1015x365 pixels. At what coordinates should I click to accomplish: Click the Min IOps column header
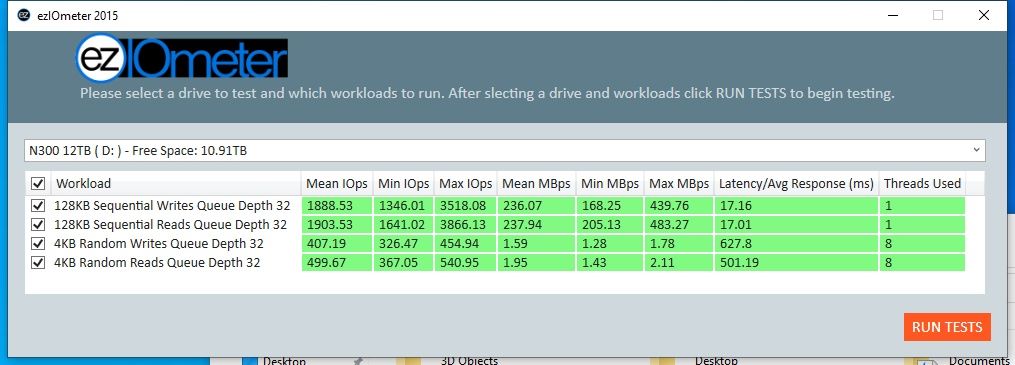tap(403, 183)
